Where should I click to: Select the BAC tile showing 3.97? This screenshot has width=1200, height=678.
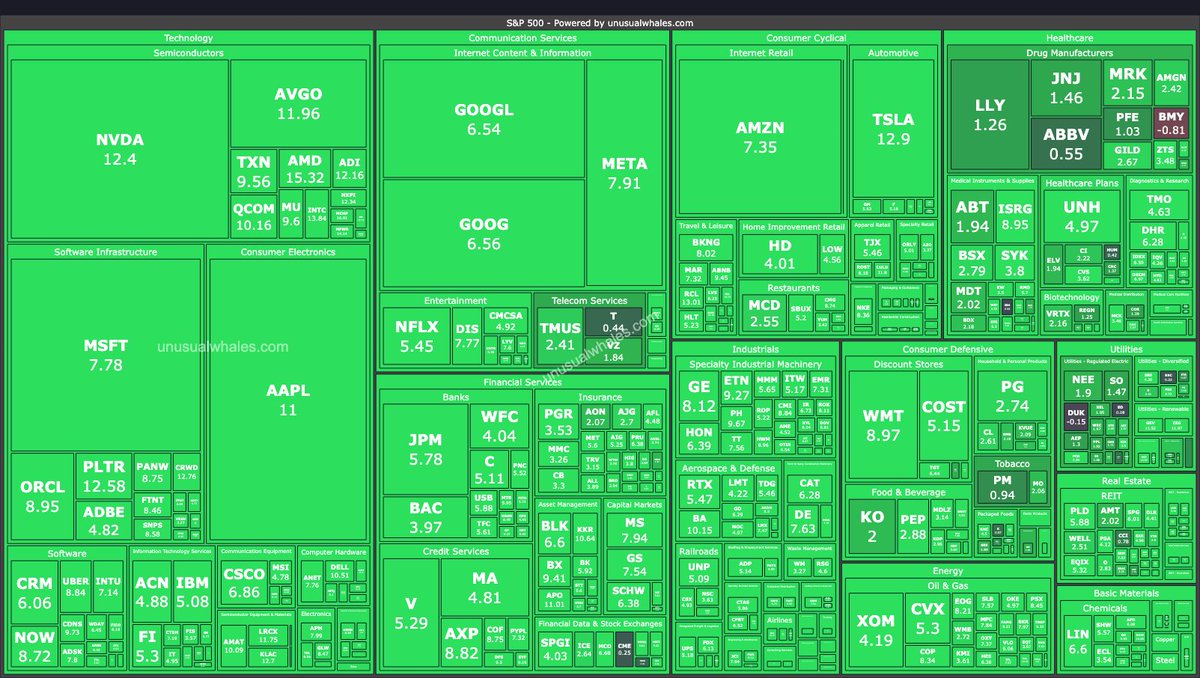[x=425, y=517]
